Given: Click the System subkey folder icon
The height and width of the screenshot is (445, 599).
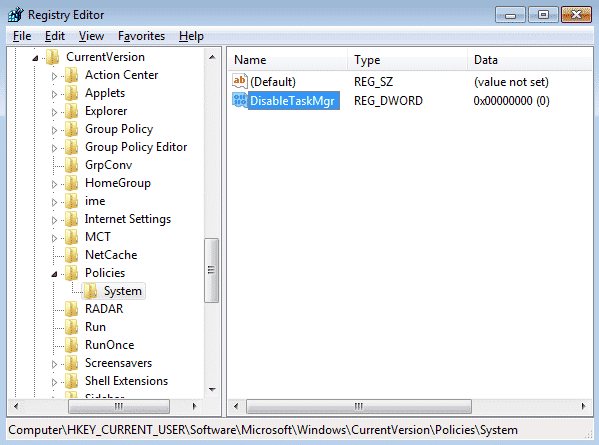Looking at the screenshot, I should coord(91,291).
